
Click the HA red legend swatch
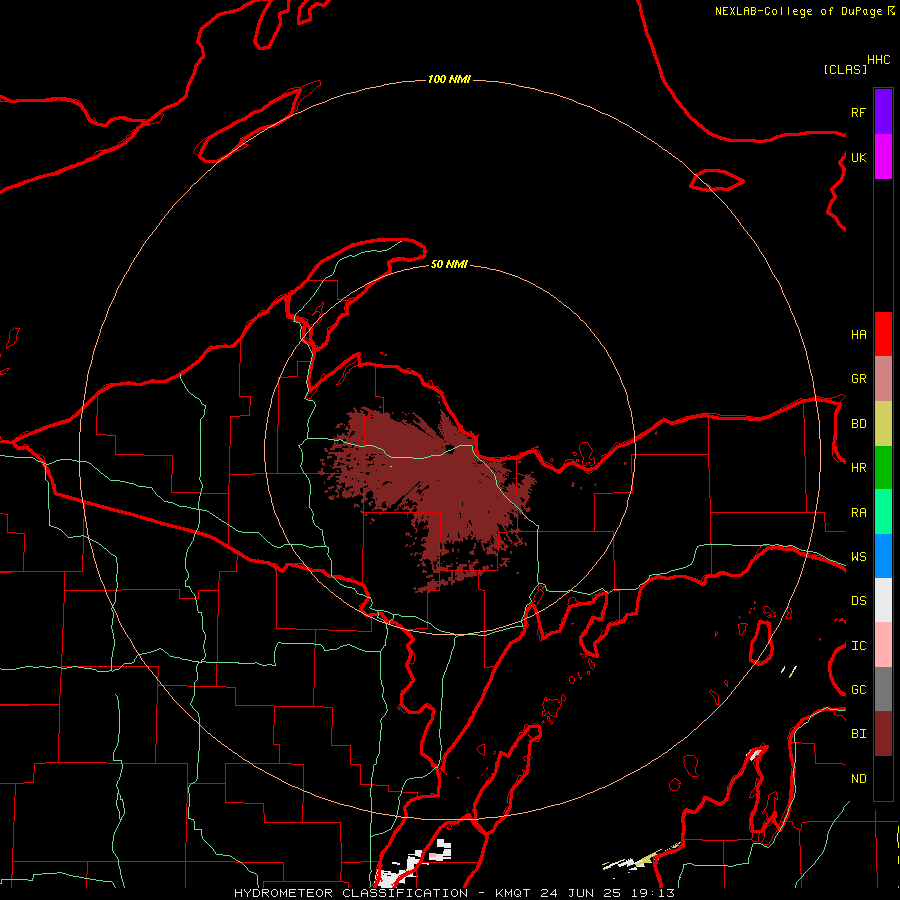[x=883, y=334]
